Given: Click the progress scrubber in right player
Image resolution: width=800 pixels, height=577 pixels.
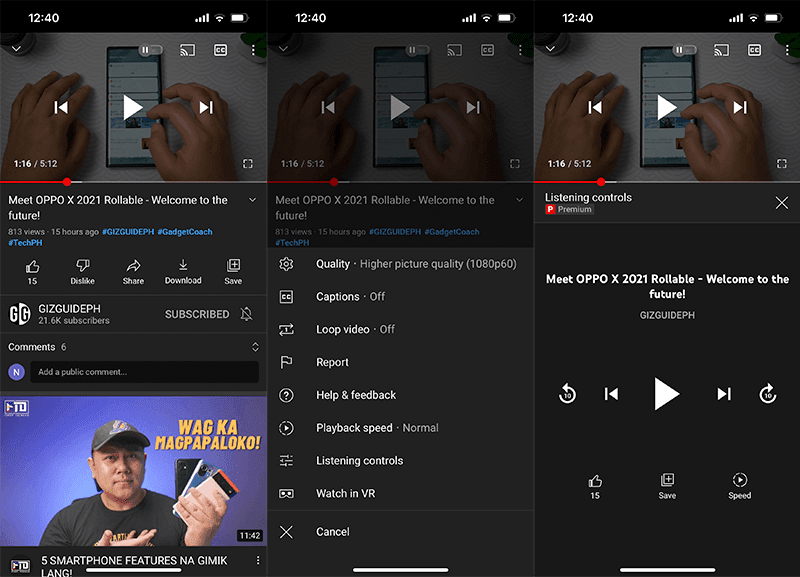Looking at the screenshot, I should click(x=601, y=182).
